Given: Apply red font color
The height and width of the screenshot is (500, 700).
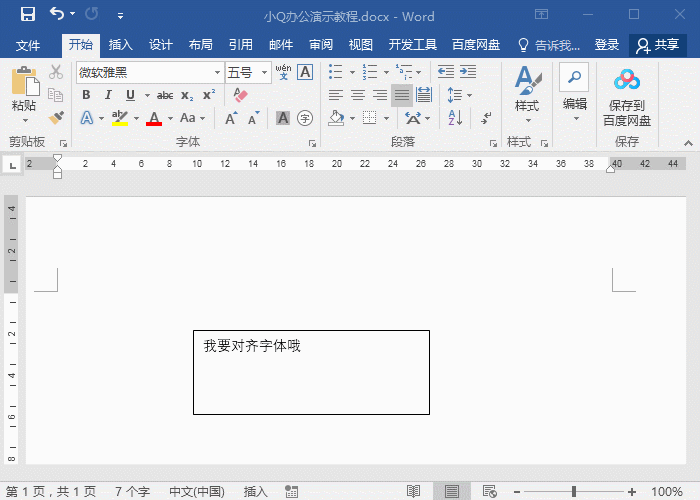Looking at the screenshot, I should (x=154, y=118).
